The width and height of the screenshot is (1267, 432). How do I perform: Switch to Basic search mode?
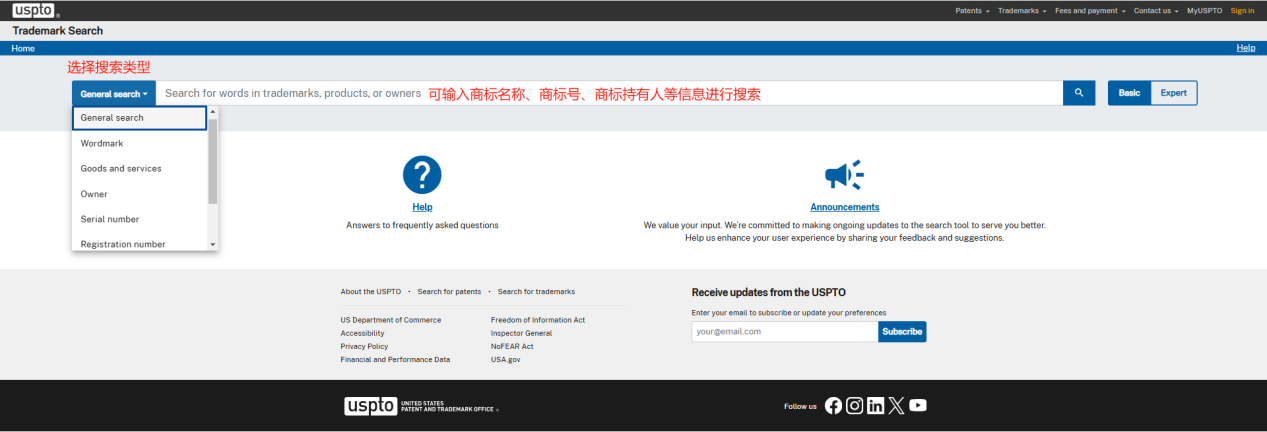pyautogui.click(x=1129, y=93)
